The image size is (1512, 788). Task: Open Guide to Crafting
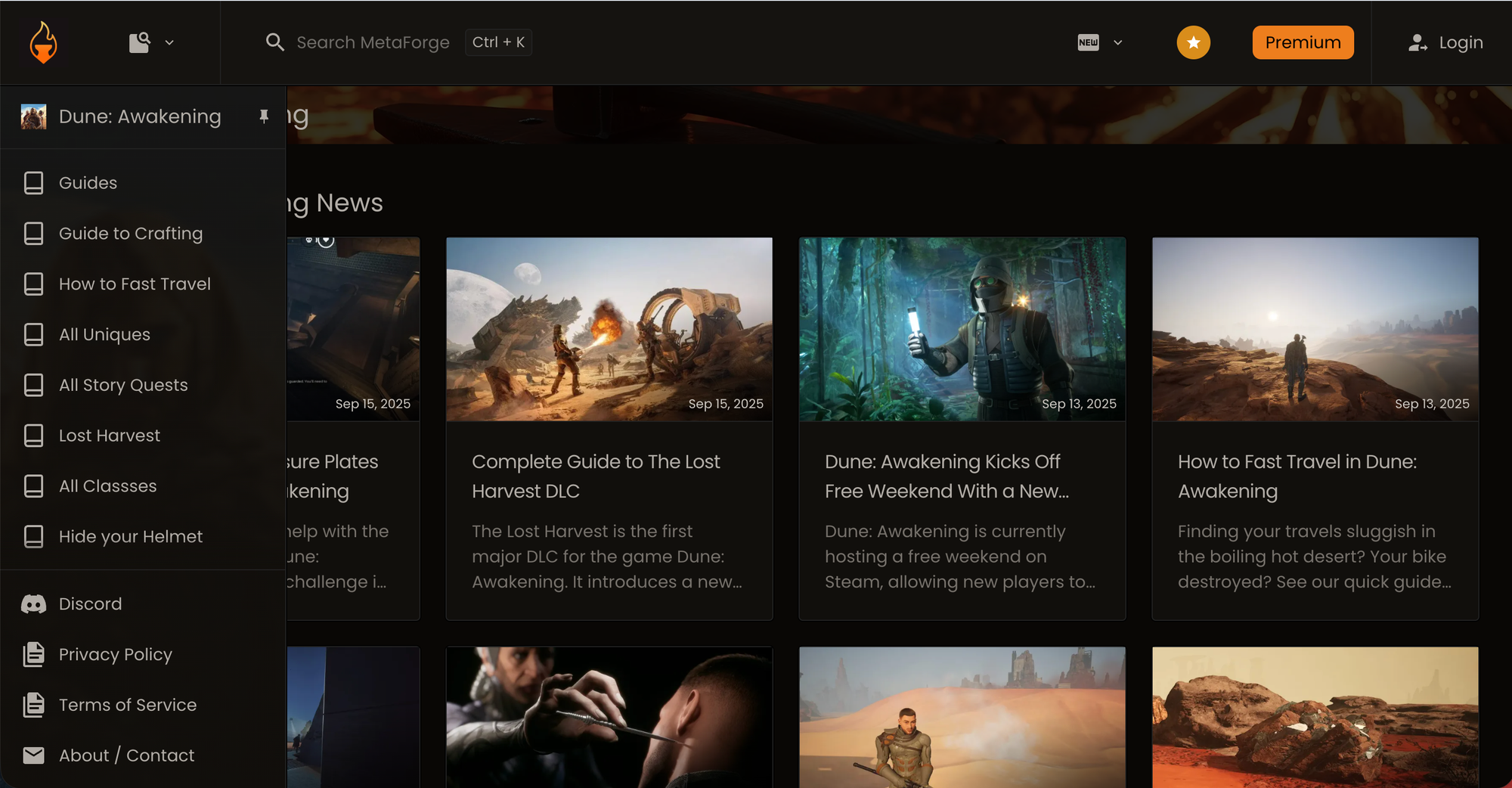(131, 234)
